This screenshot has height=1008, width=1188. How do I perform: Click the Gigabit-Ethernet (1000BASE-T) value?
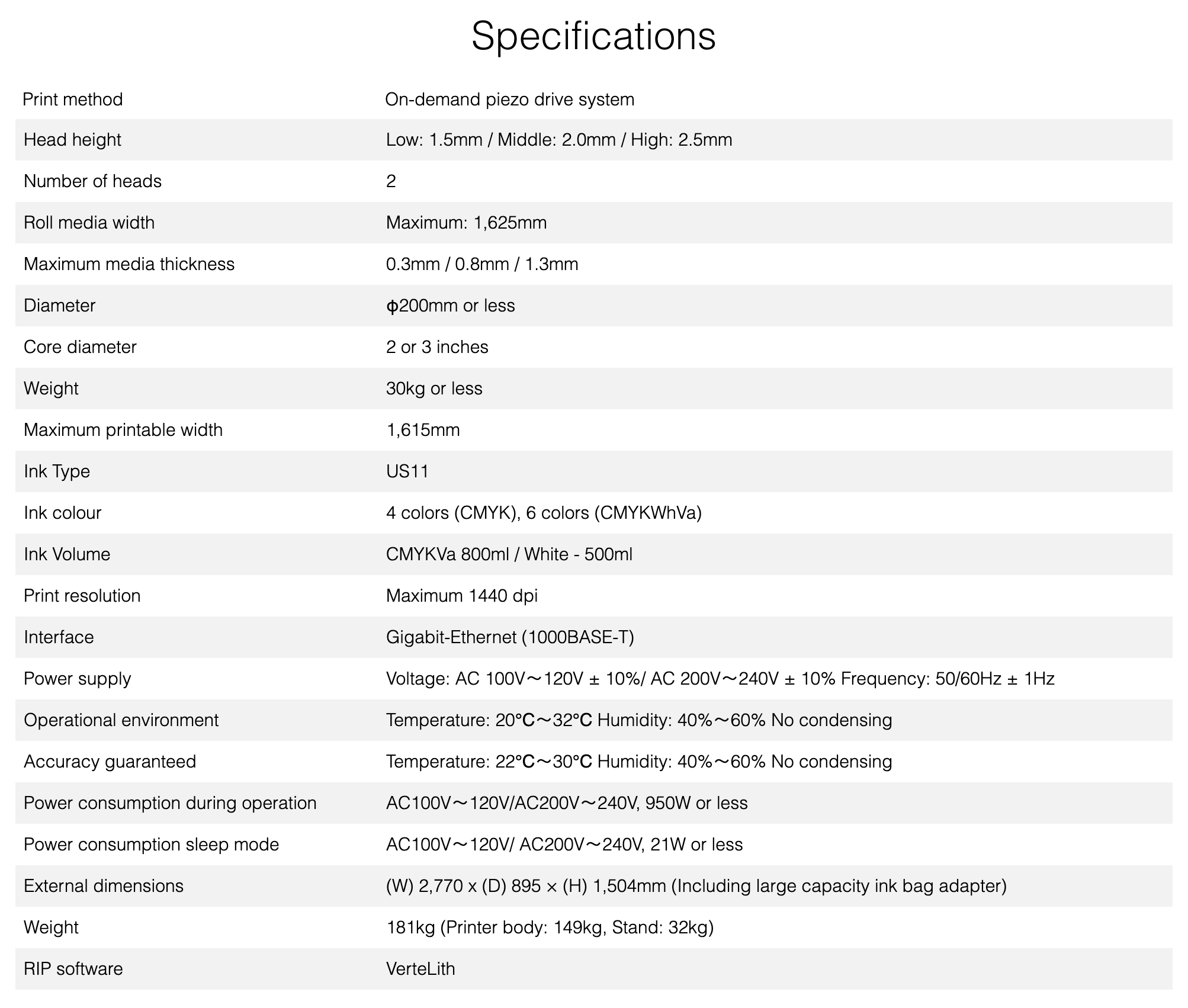[510, 637]
